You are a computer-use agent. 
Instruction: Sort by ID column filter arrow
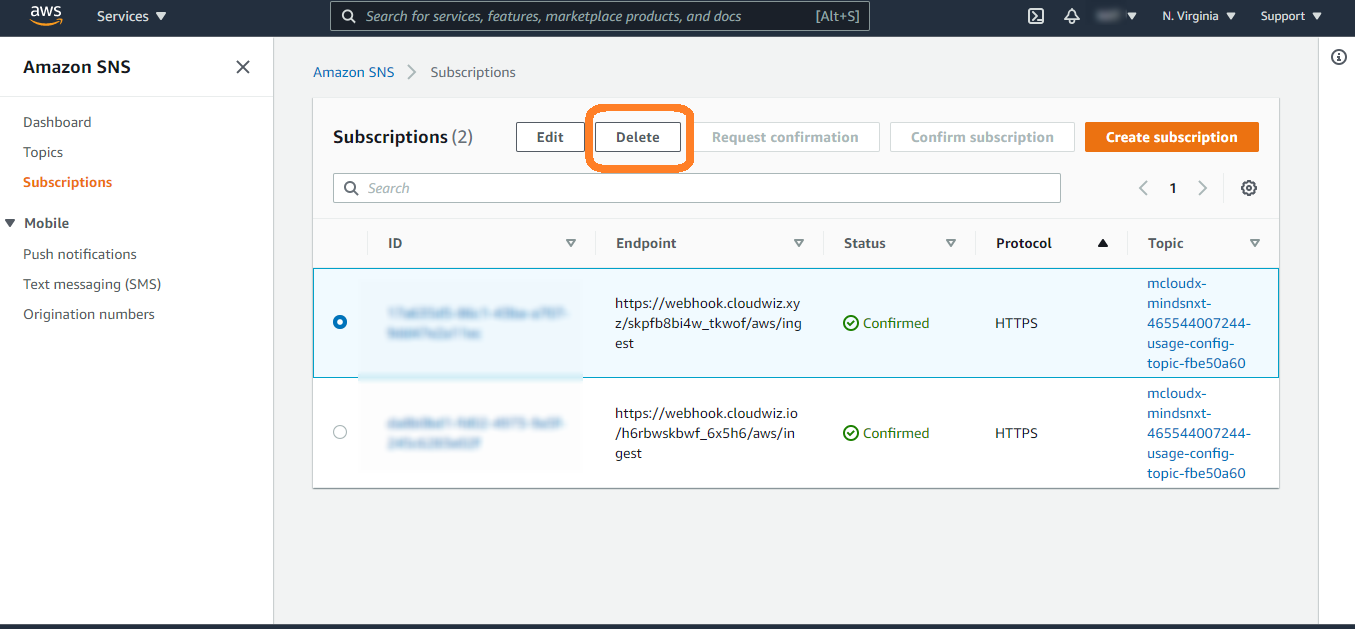571,243
